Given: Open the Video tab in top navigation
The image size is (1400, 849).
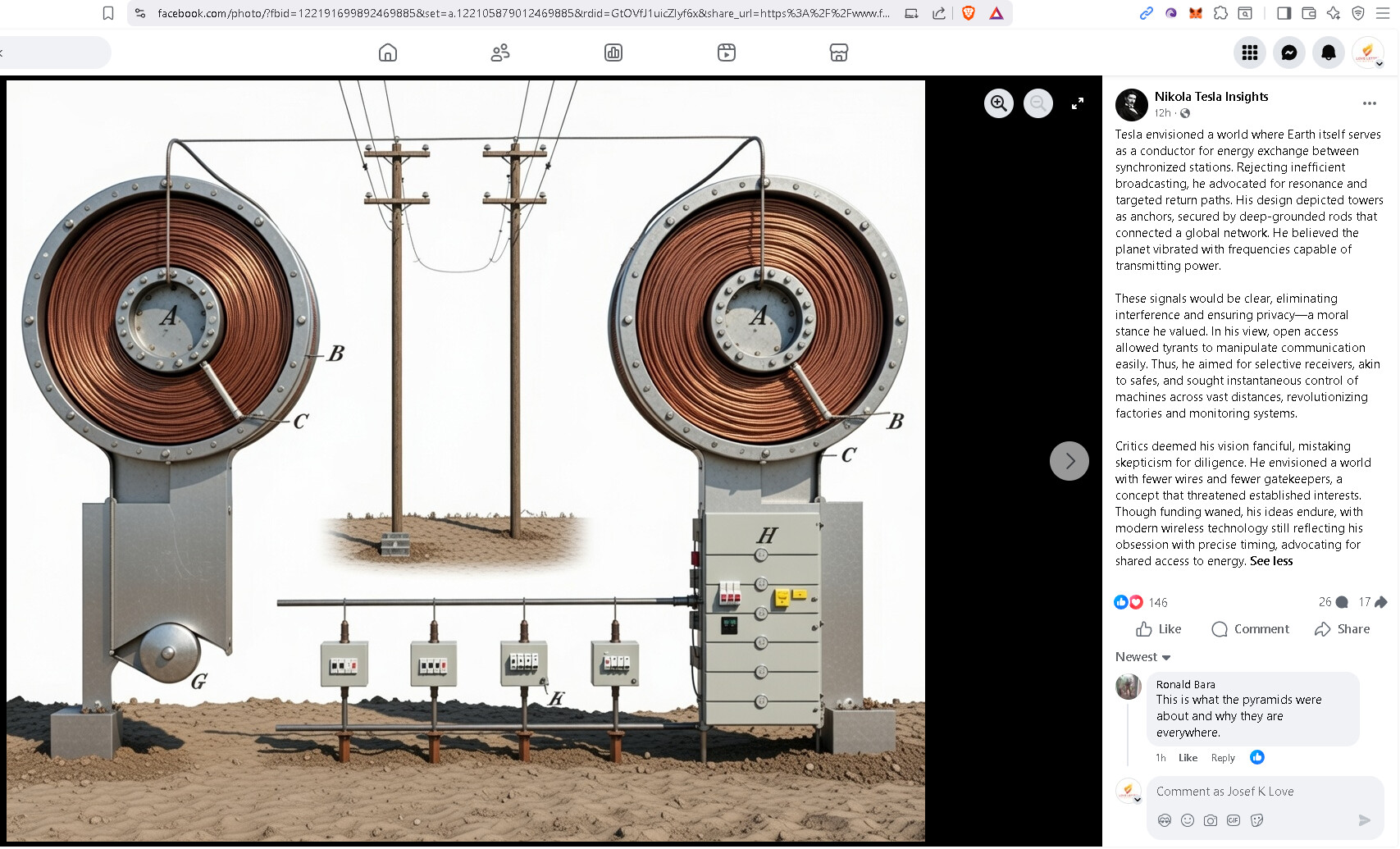Looking at the screenshot, I should tap(726, 53).
